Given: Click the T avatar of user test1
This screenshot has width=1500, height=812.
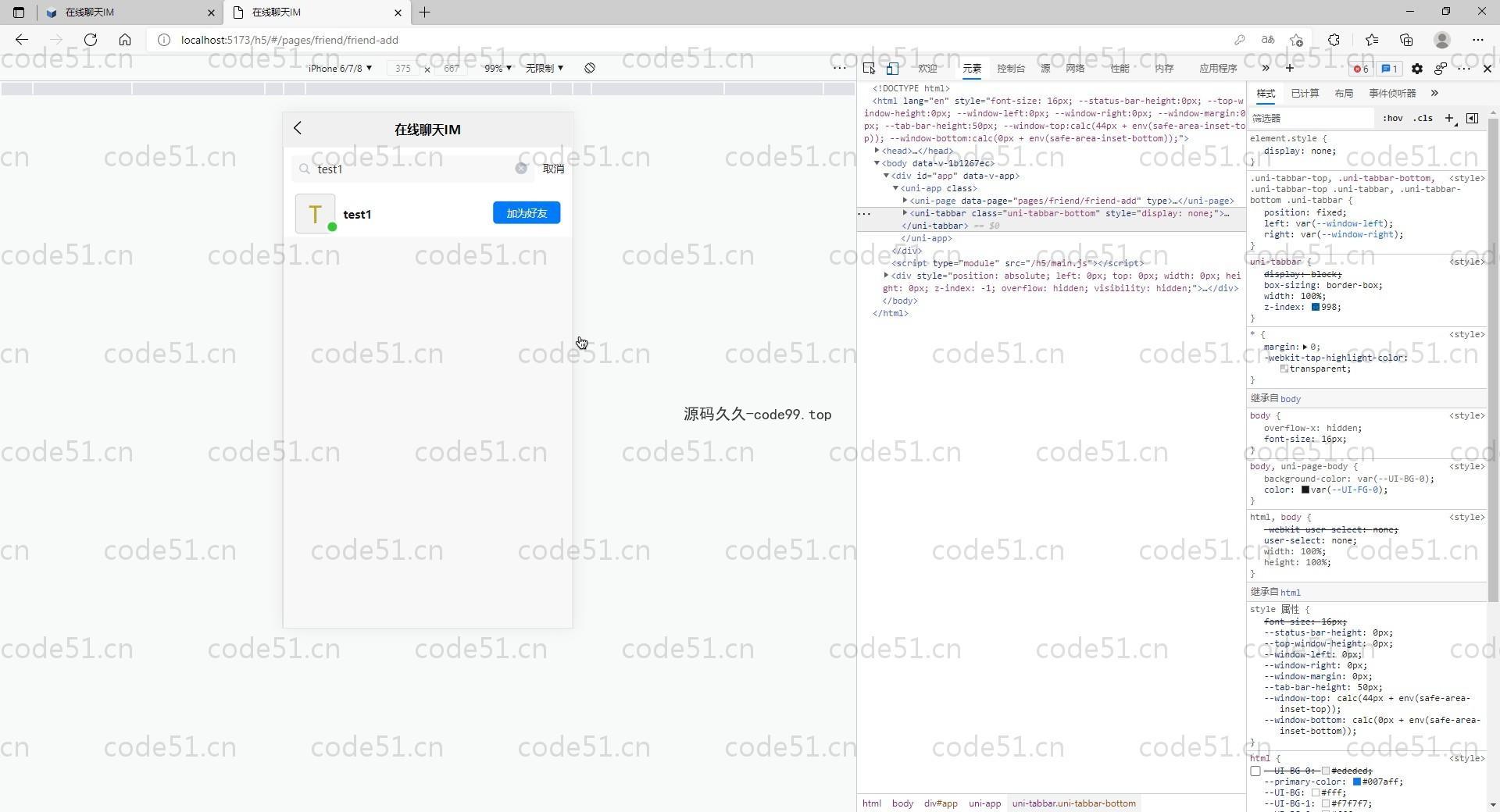Looking at the screenshot, I should coord(316,214).
